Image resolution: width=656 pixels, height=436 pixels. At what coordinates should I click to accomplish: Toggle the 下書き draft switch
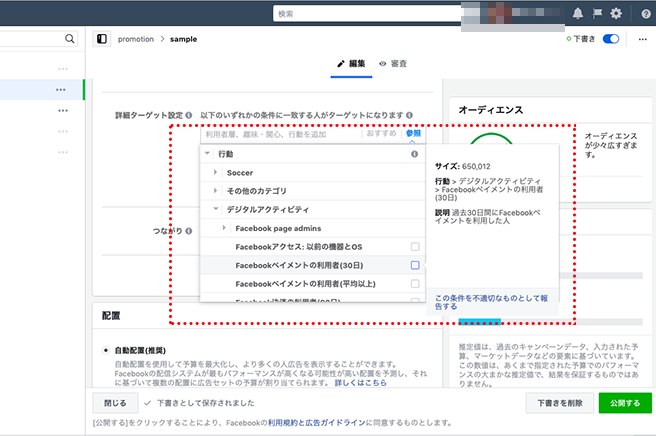coord(611,39)
